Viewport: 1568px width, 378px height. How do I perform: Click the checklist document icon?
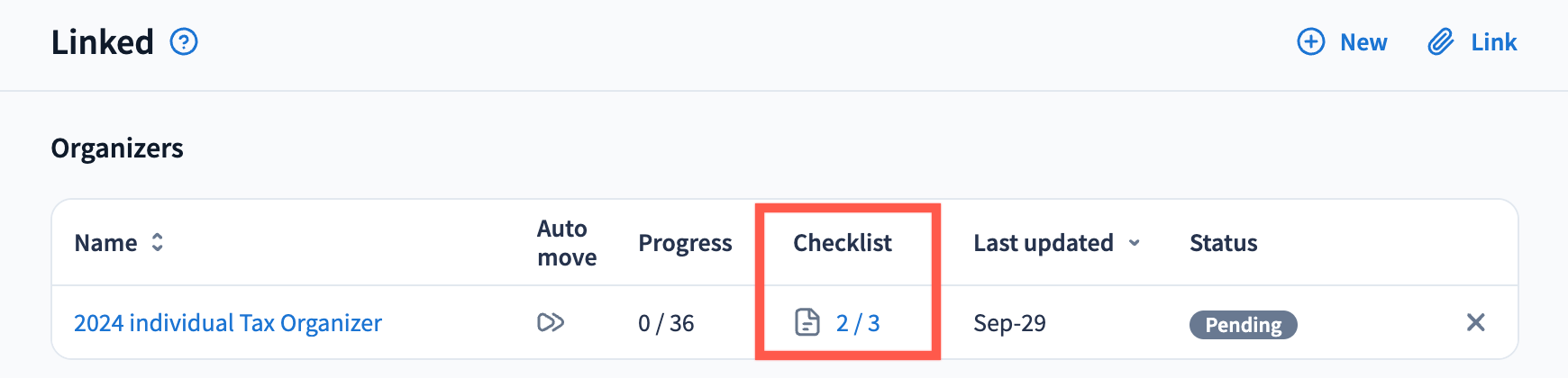coord(807,322)
